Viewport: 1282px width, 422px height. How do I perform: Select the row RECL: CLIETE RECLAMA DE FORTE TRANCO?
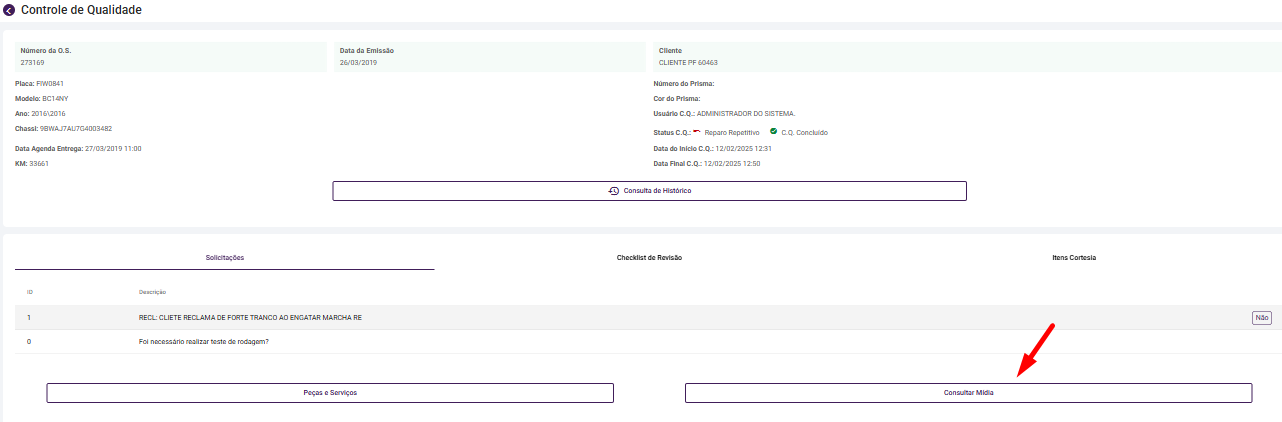pos(648,318)
